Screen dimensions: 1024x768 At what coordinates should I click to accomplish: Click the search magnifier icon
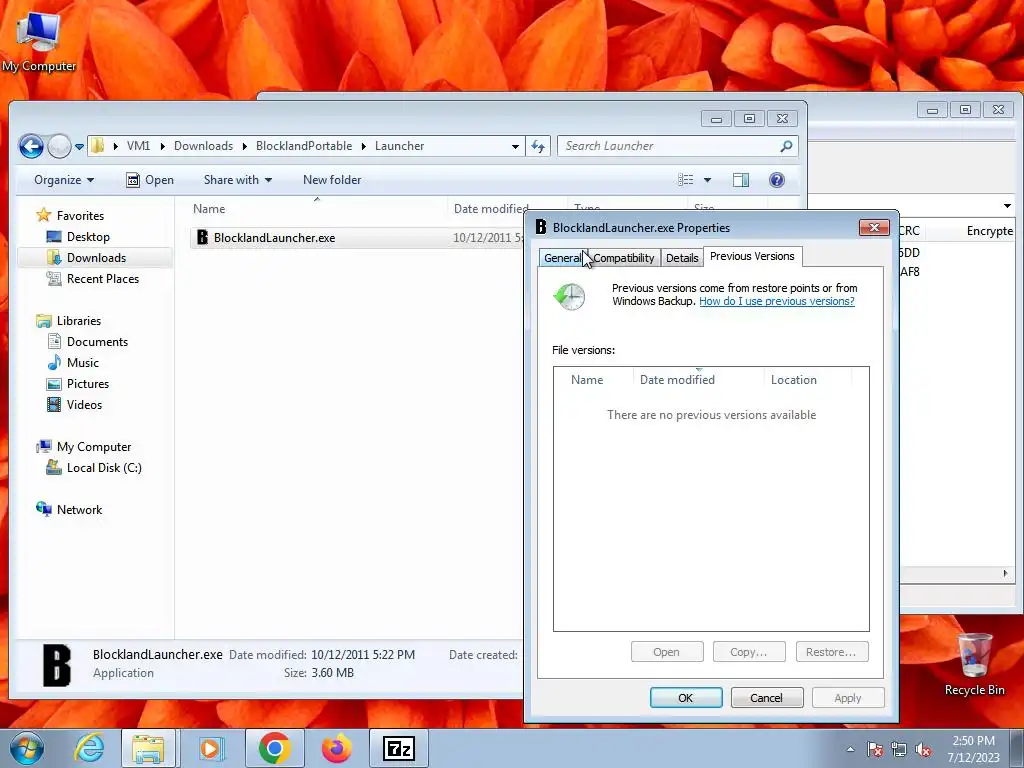tap(786, 146)
